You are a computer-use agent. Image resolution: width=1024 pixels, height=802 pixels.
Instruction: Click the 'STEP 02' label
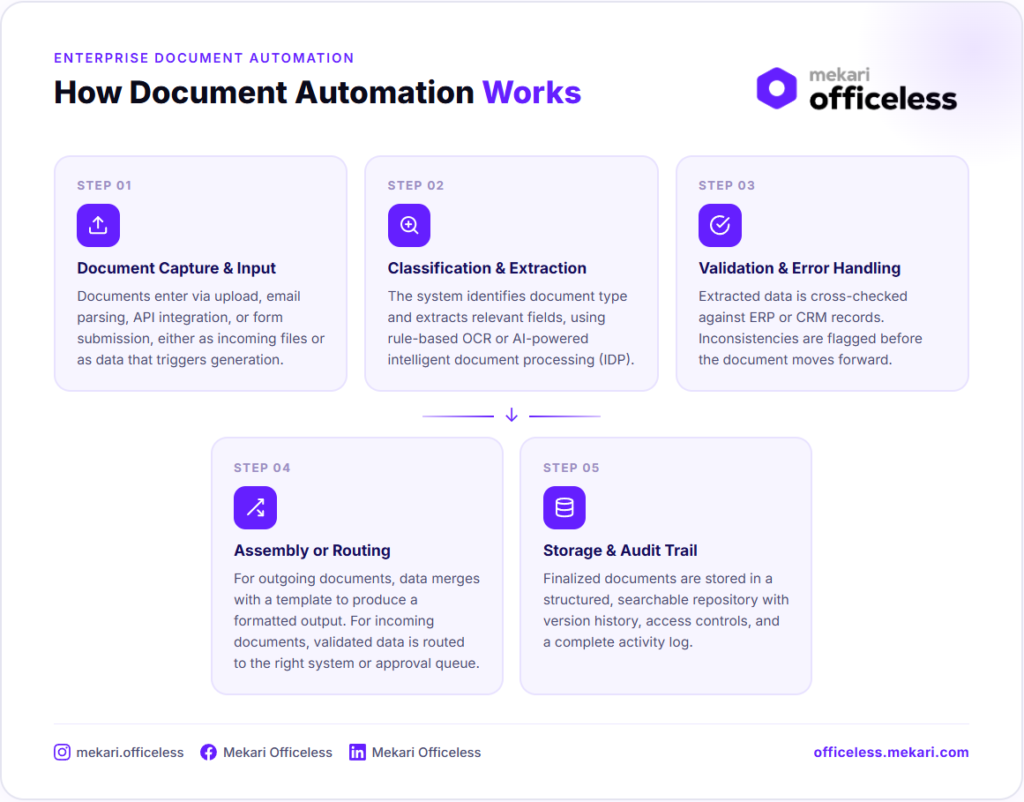pyautogui.click(x=416, y=185)
